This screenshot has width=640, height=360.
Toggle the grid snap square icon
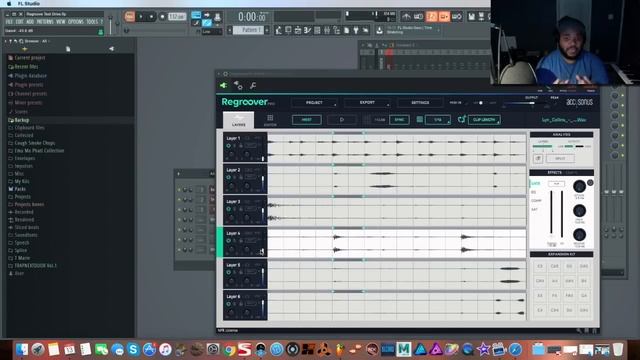coord(419,120)
